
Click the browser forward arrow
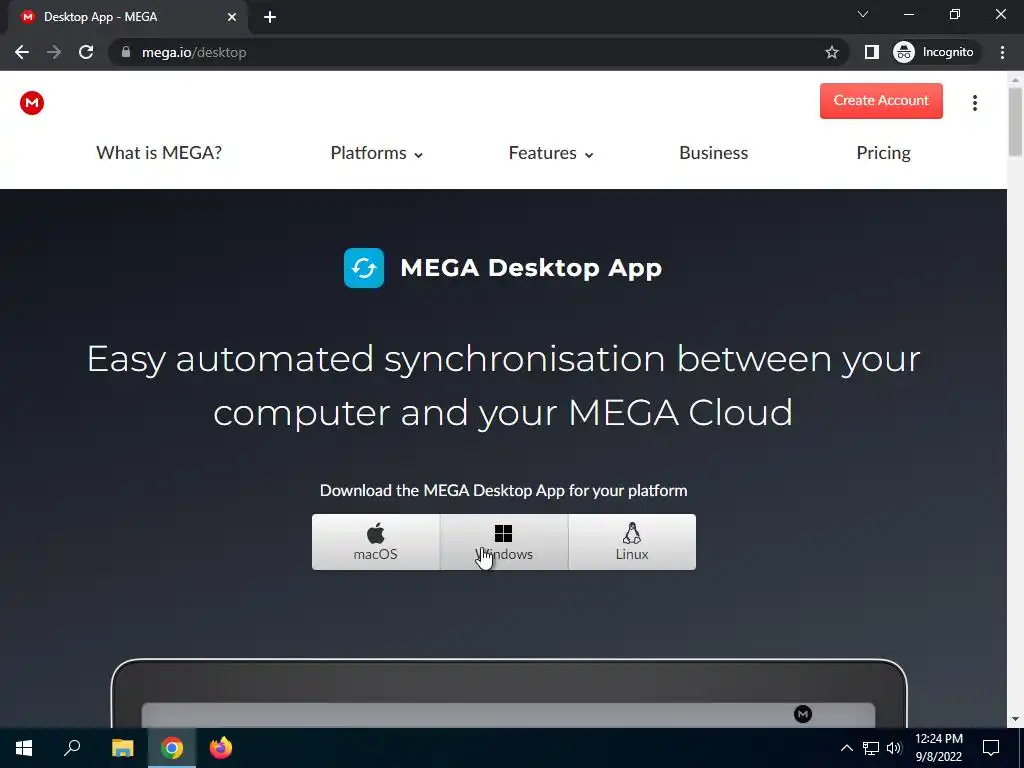[54, 52]
